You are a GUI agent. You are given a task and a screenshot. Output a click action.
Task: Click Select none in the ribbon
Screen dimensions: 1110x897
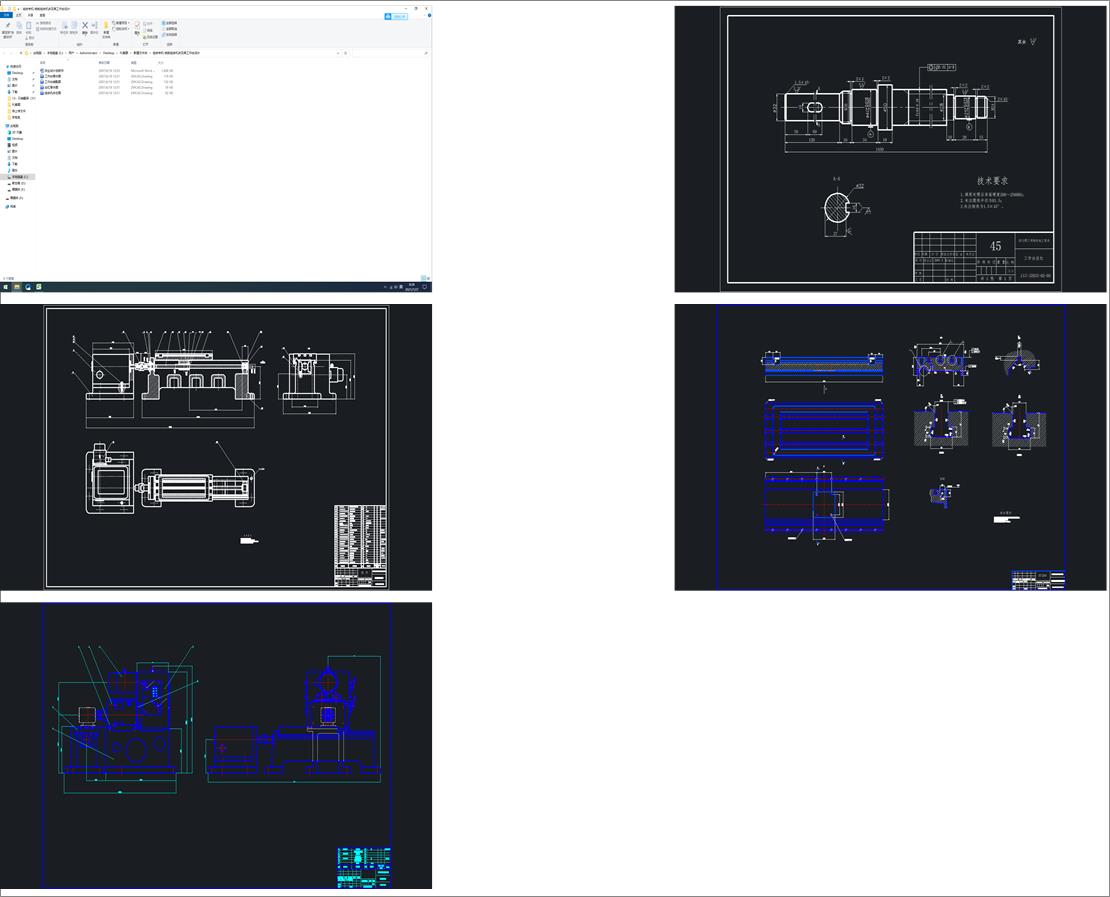(169, 29)
